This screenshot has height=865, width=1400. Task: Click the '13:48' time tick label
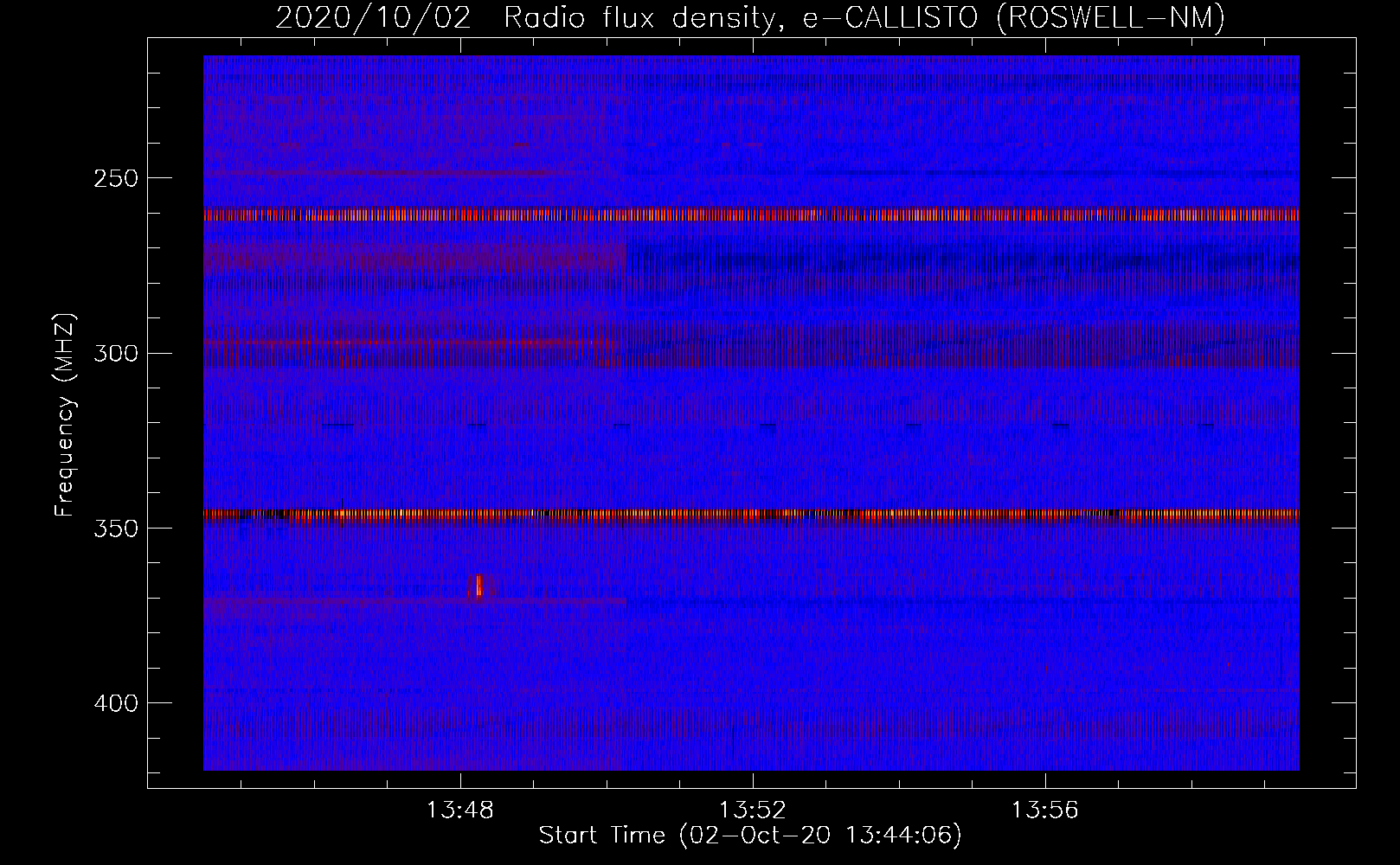[x=460, y=811]
